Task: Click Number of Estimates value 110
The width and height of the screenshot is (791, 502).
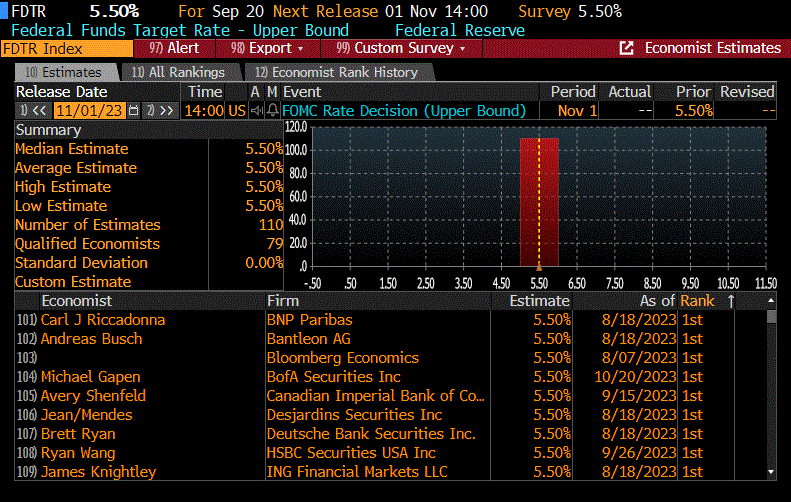Action: click(271, 225)
